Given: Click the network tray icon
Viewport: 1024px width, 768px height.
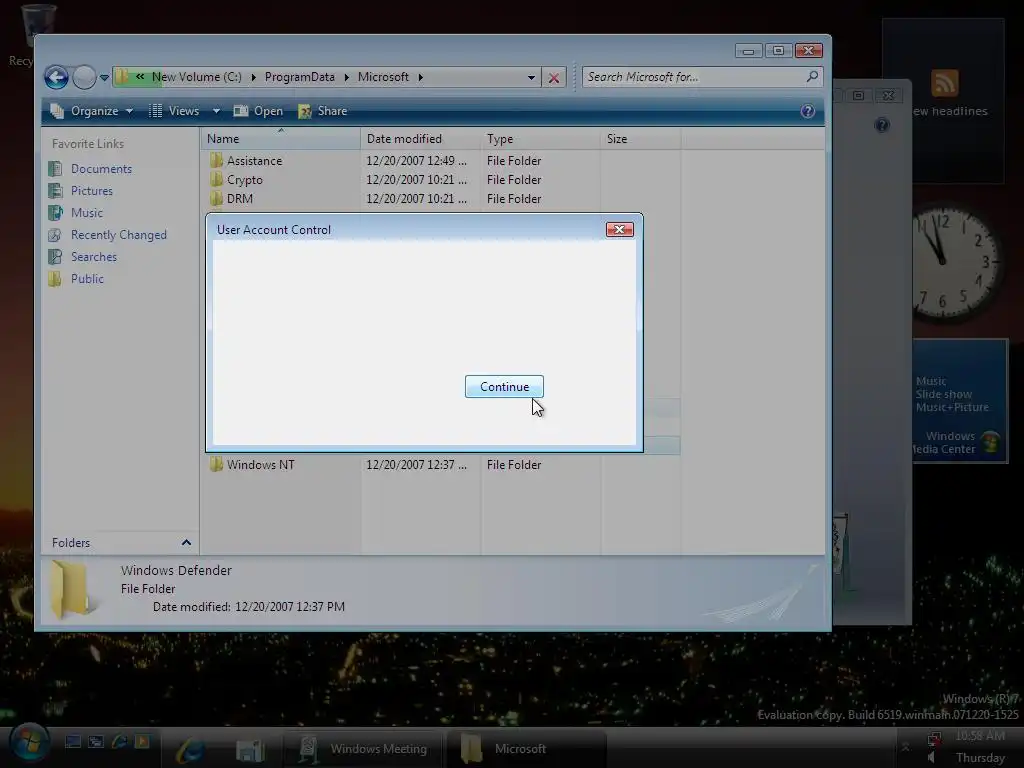Looking at the screenshot, I should [934, 738].
